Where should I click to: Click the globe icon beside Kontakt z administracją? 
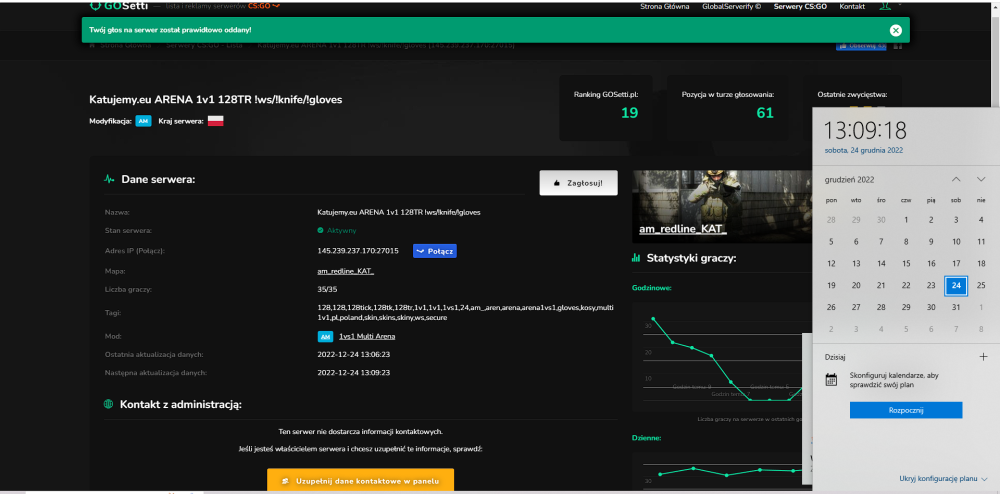click(x=108, y=404)
